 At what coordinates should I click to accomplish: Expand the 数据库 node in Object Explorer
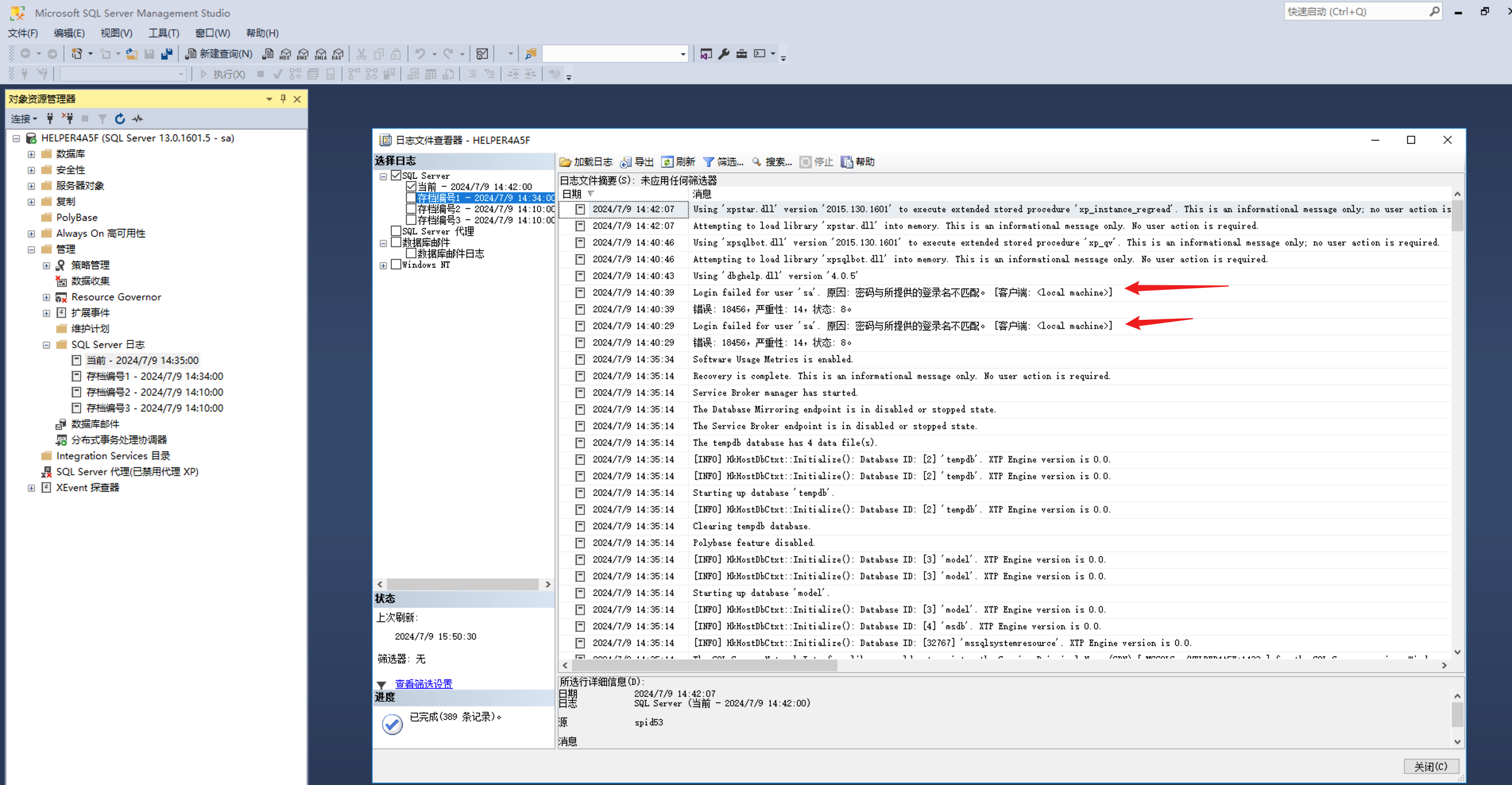coord(32,155)
